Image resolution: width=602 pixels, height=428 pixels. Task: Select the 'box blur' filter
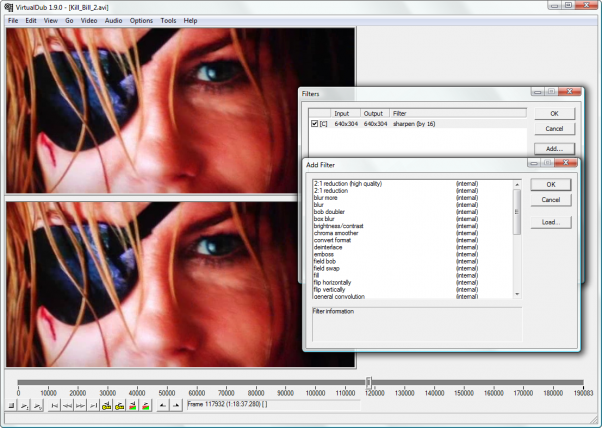pos(413,219)
